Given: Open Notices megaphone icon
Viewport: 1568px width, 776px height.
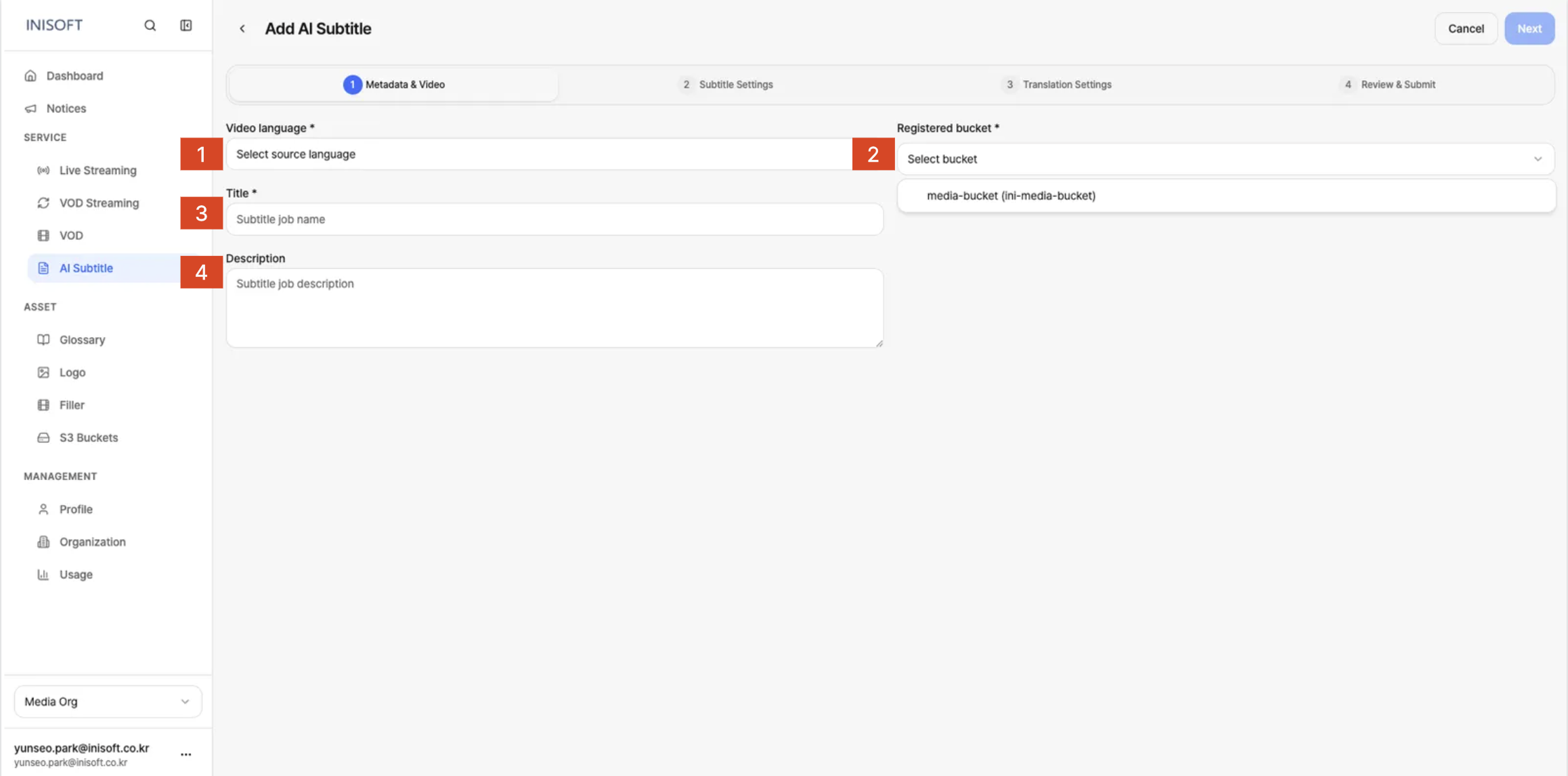Looking at the screenshot, I should pos(30,108).
